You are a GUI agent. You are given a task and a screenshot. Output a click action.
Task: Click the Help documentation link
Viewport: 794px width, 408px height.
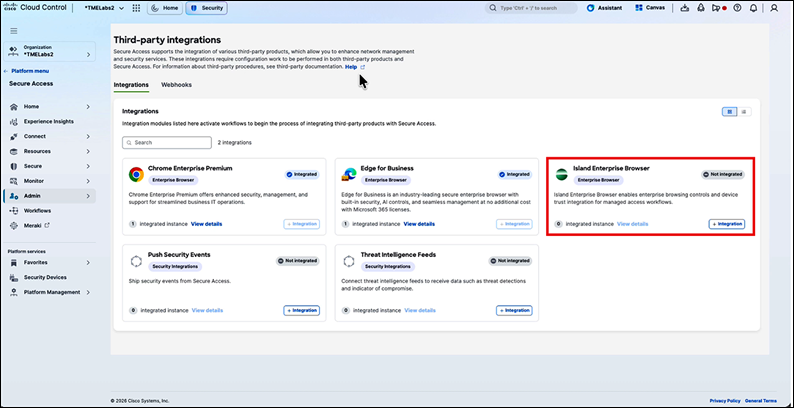(354, 67)
